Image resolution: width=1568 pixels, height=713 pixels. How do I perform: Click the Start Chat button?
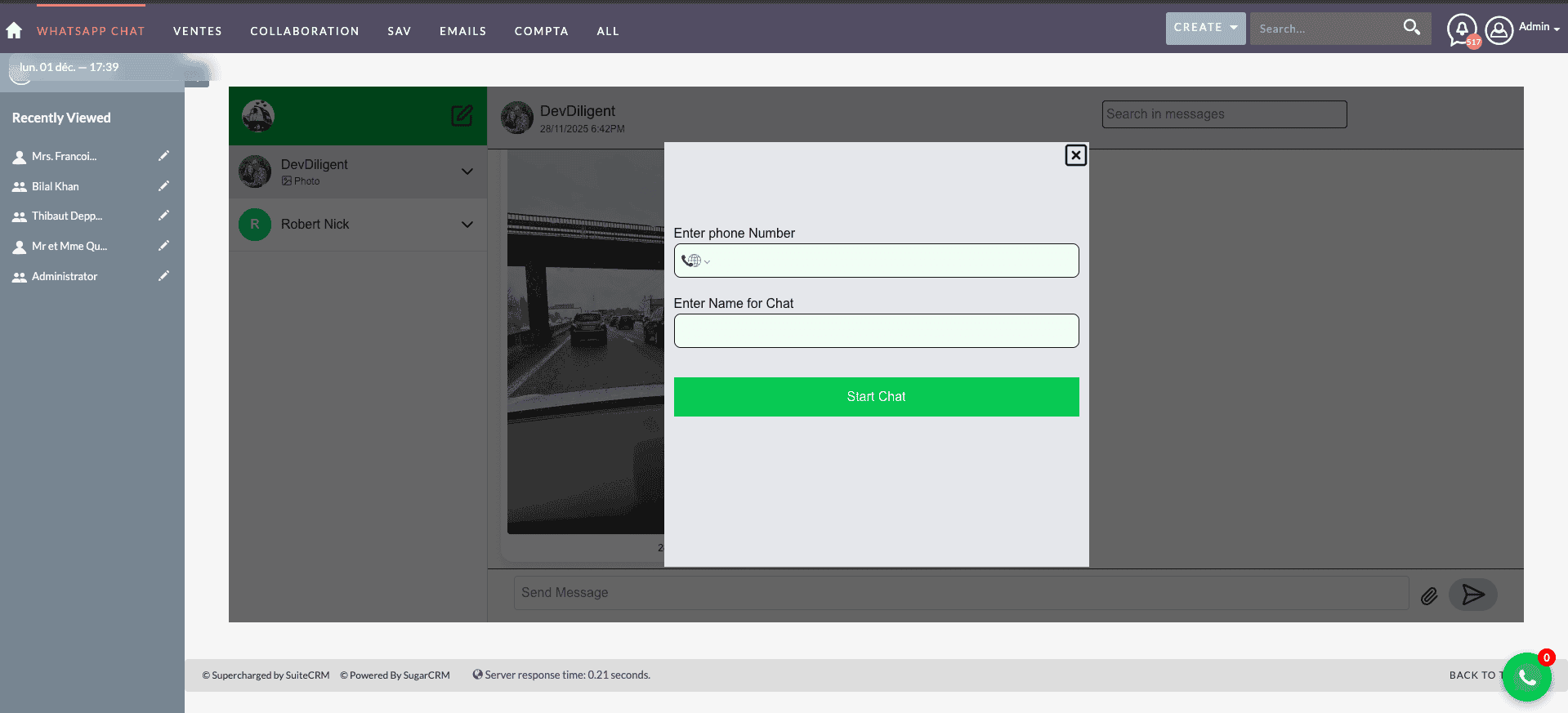[x=876, y=397]
